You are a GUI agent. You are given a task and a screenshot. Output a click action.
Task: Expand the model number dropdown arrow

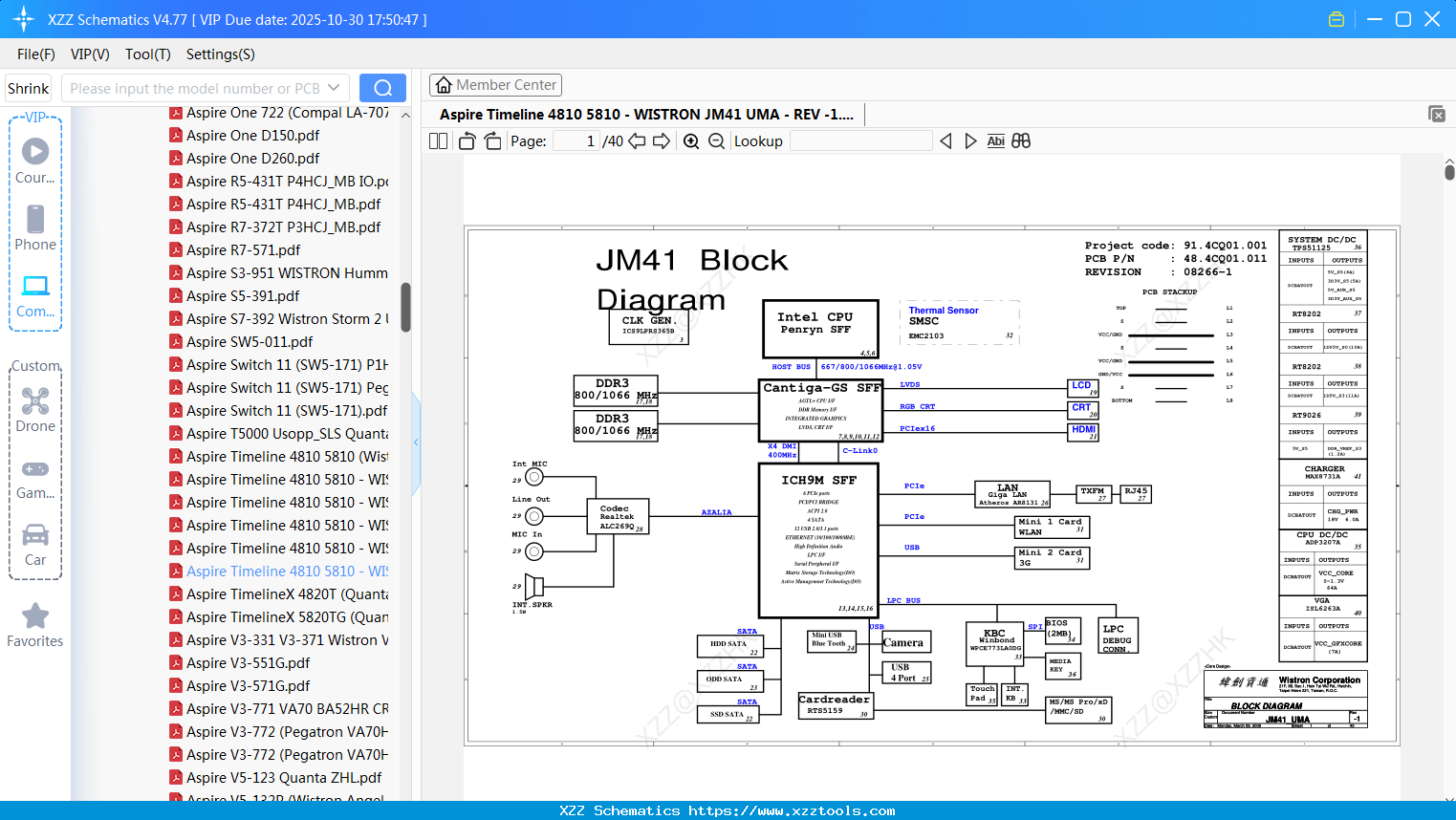tap(334, 88)
